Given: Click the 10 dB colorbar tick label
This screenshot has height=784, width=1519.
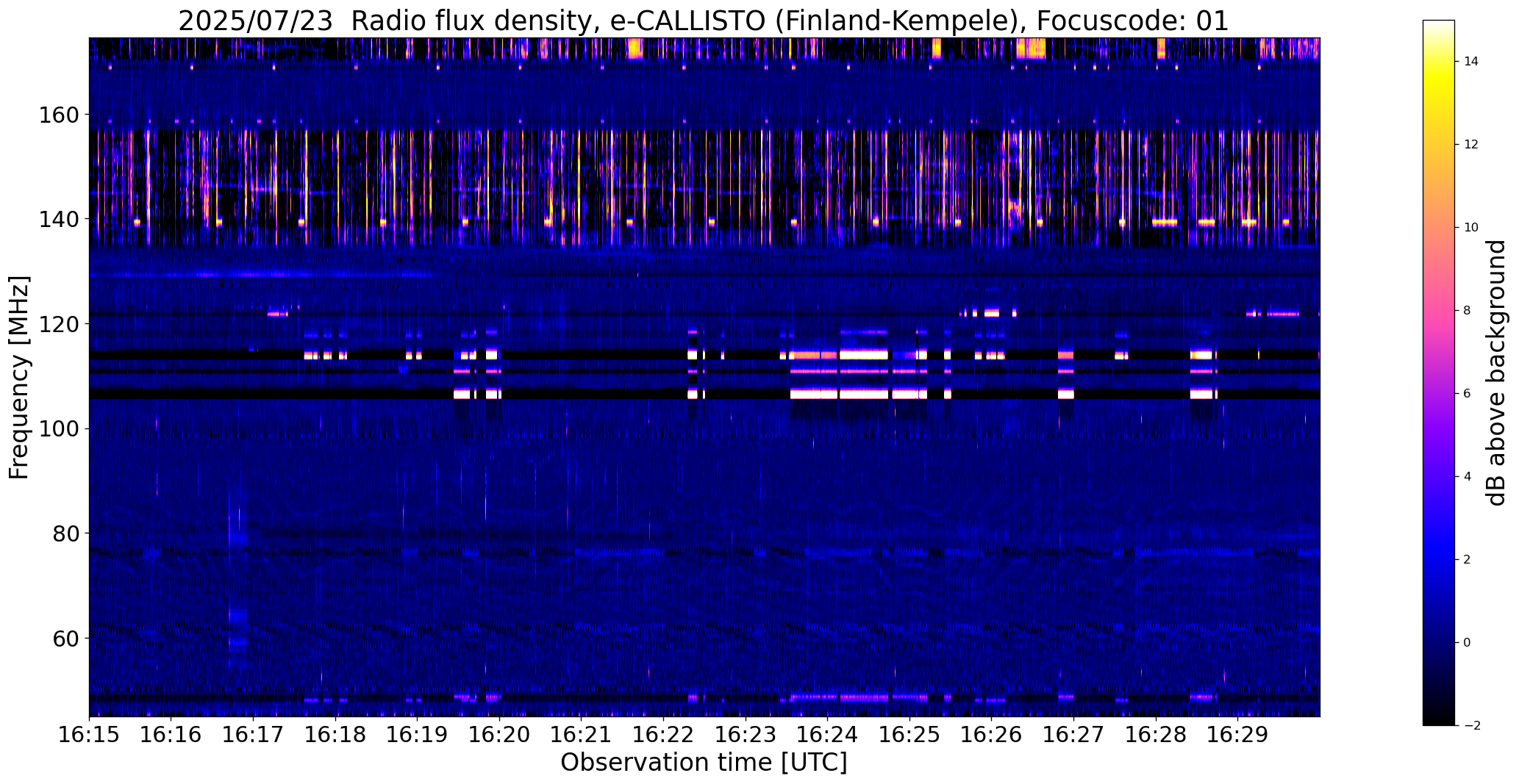Looking at the screenshot, I should click(x=1471, y=228).
